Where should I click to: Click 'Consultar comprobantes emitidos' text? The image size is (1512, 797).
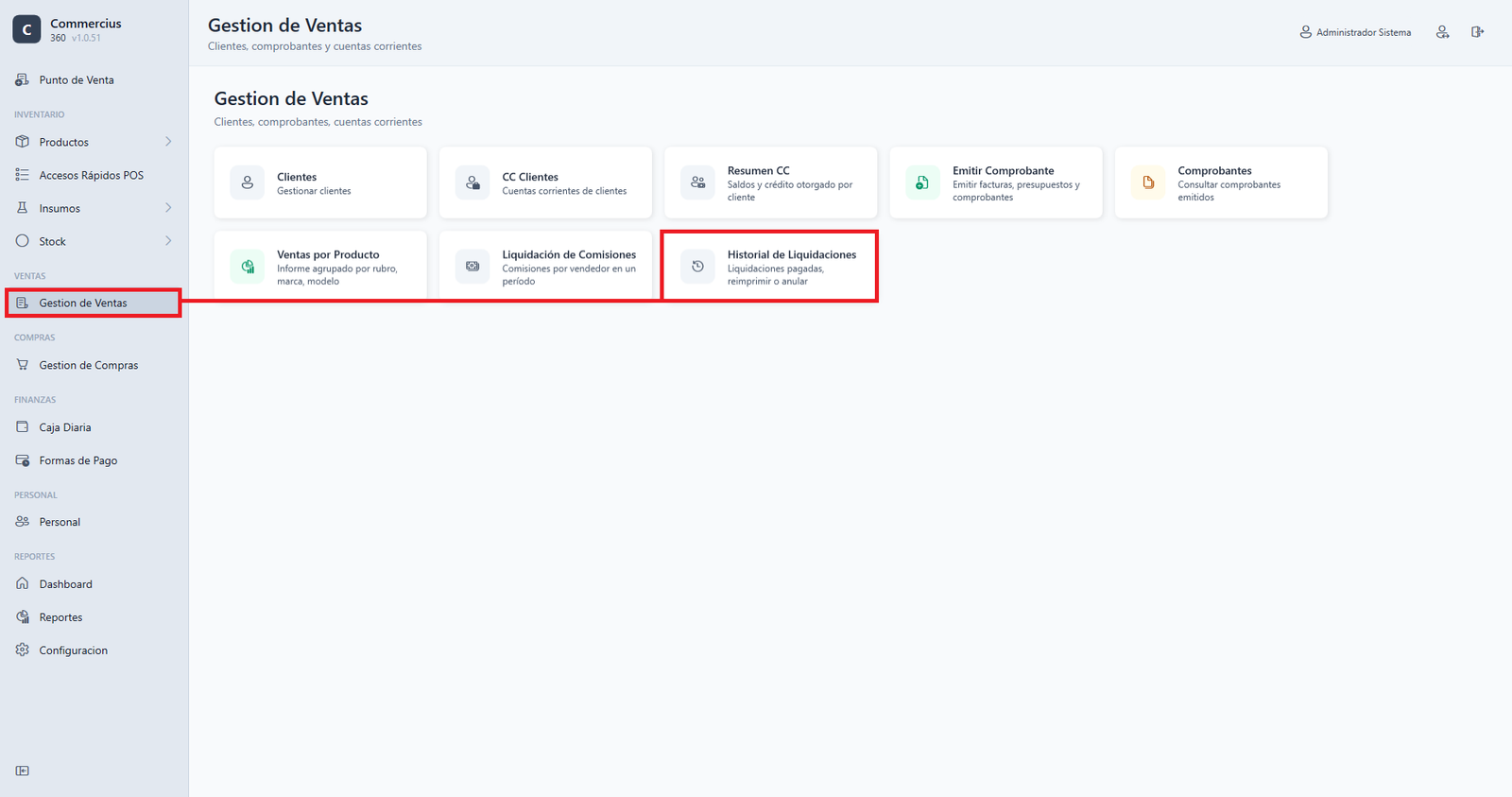pyautogui.click(x=1228, y=191)
